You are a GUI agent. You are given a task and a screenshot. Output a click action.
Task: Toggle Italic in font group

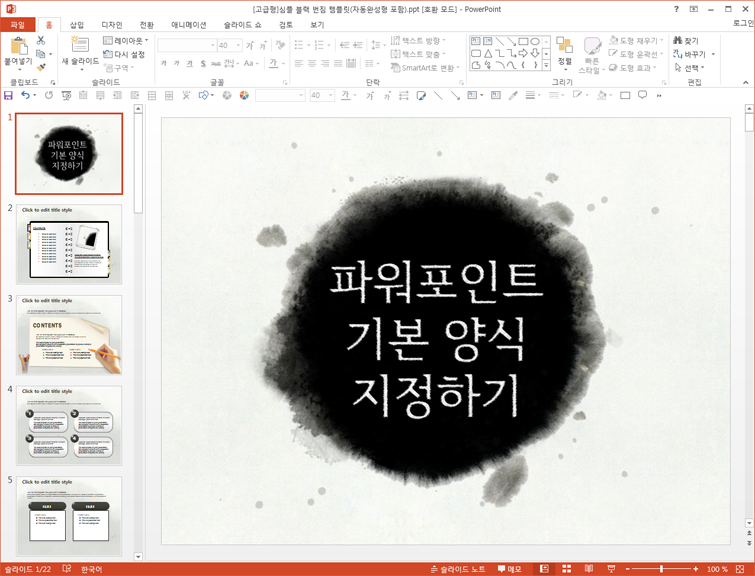click(177, 63)
